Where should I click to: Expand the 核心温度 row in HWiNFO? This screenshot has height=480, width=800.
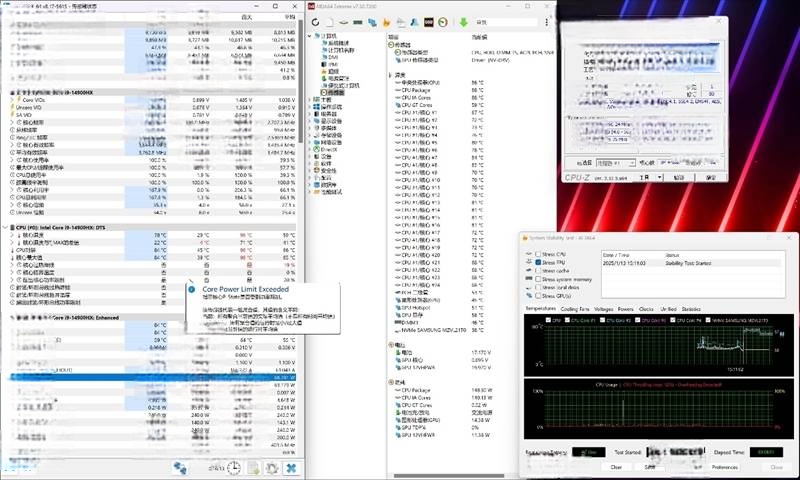tap(12, 235)
